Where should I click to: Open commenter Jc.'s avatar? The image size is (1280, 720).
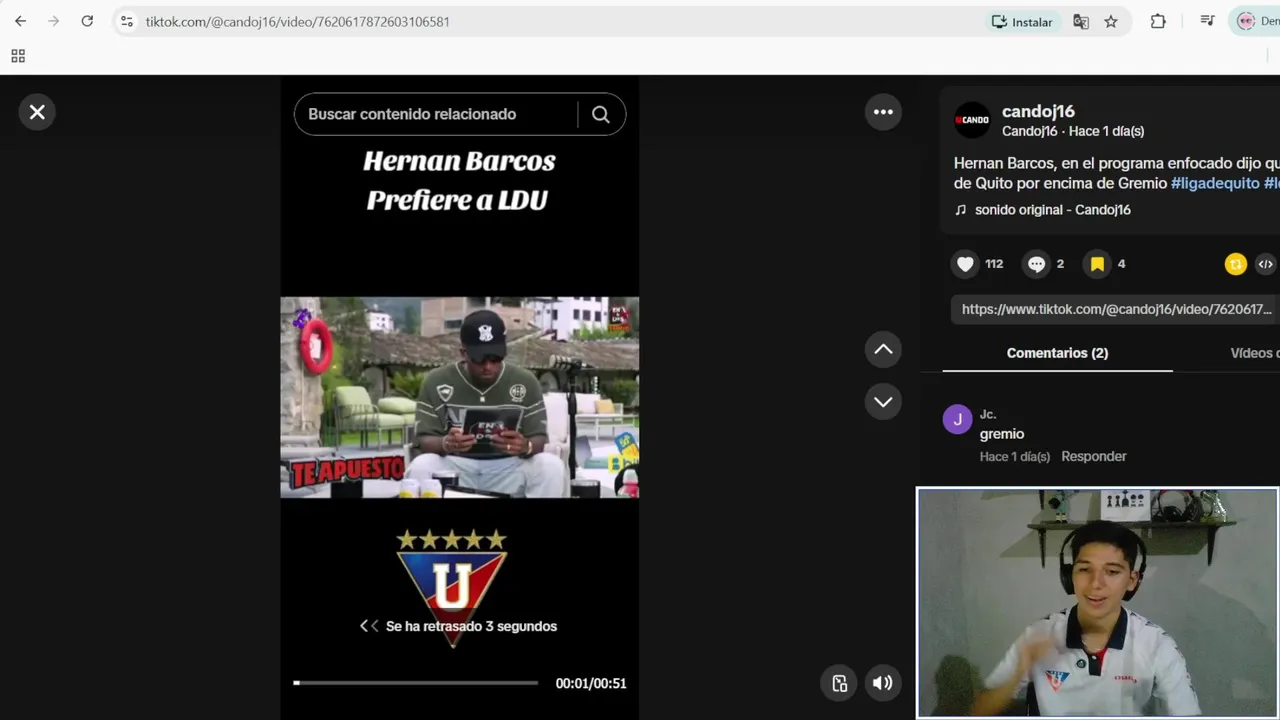tap(958, 419)
